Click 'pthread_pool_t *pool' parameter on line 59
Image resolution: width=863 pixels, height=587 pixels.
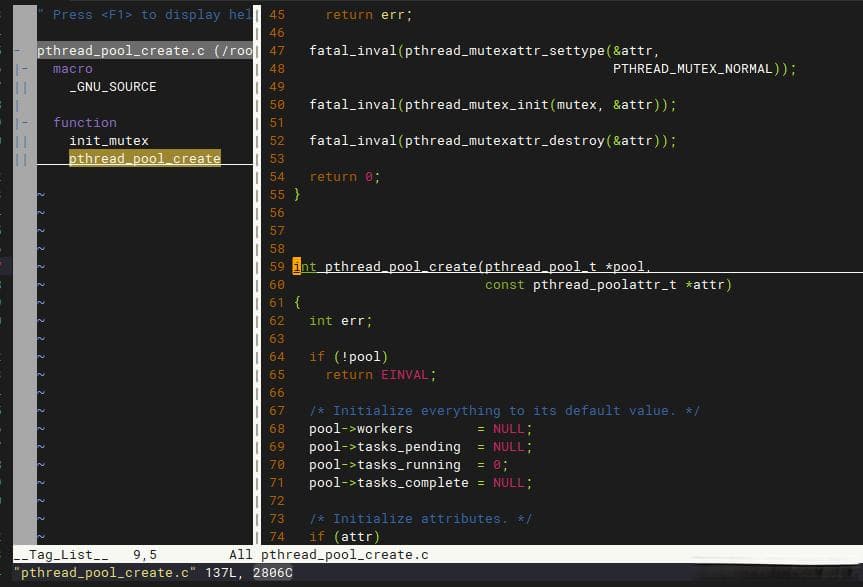click(x=564, y=267)
